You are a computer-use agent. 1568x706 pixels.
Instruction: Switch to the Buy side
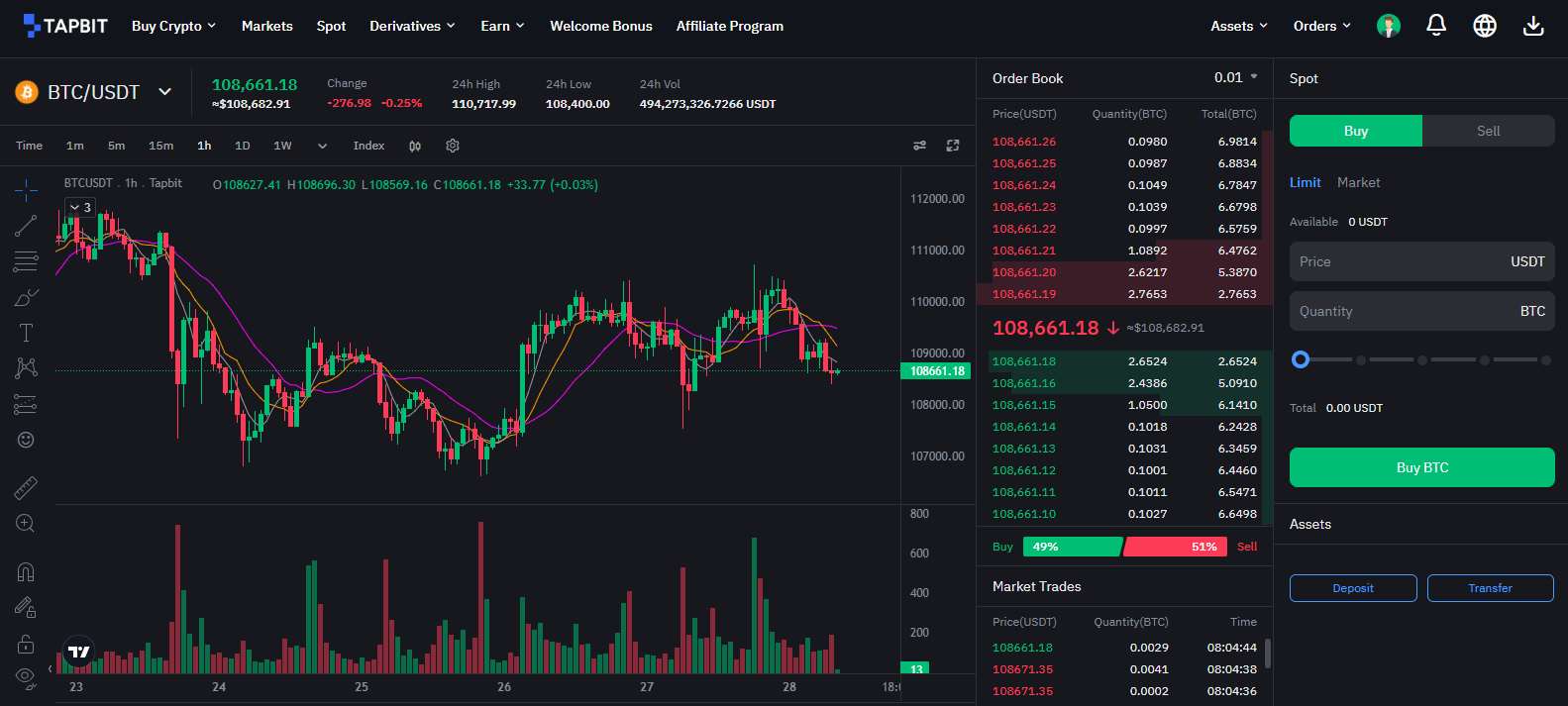click(x=1356, y=131)
